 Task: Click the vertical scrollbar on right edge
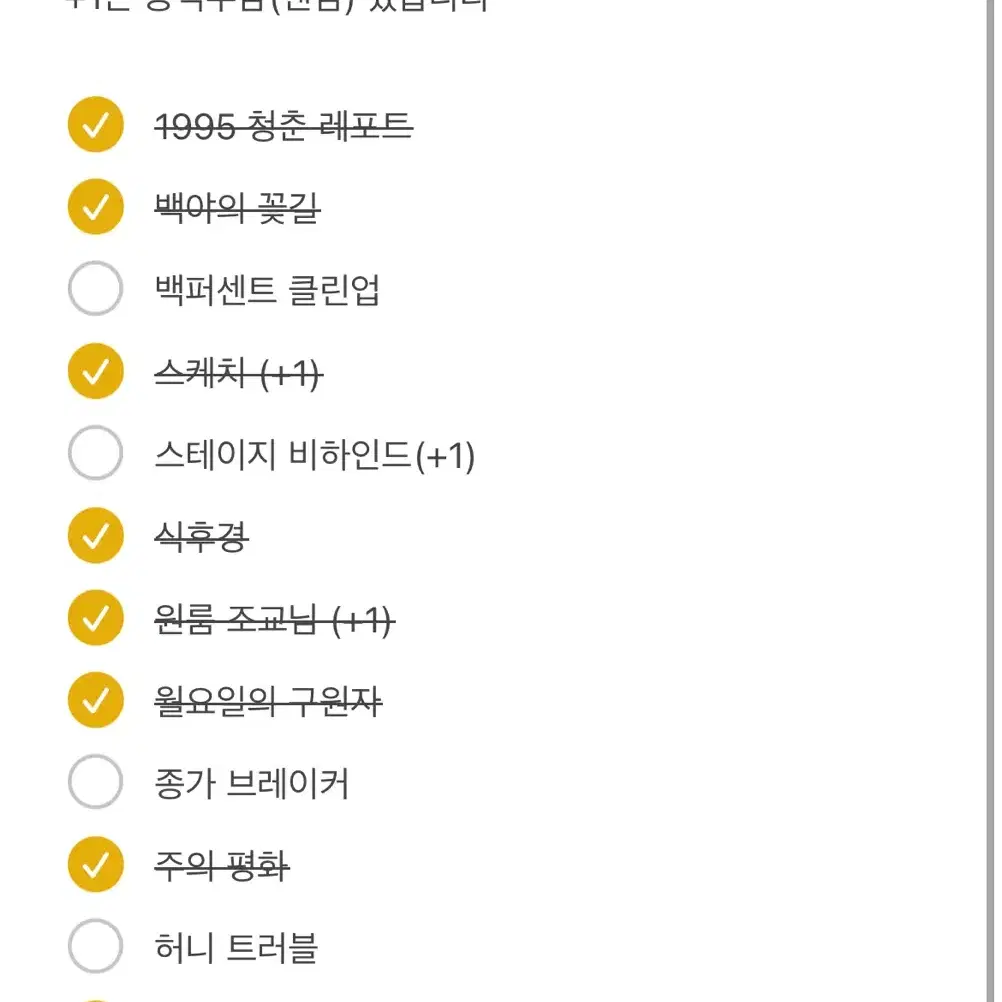coord(991,500)
